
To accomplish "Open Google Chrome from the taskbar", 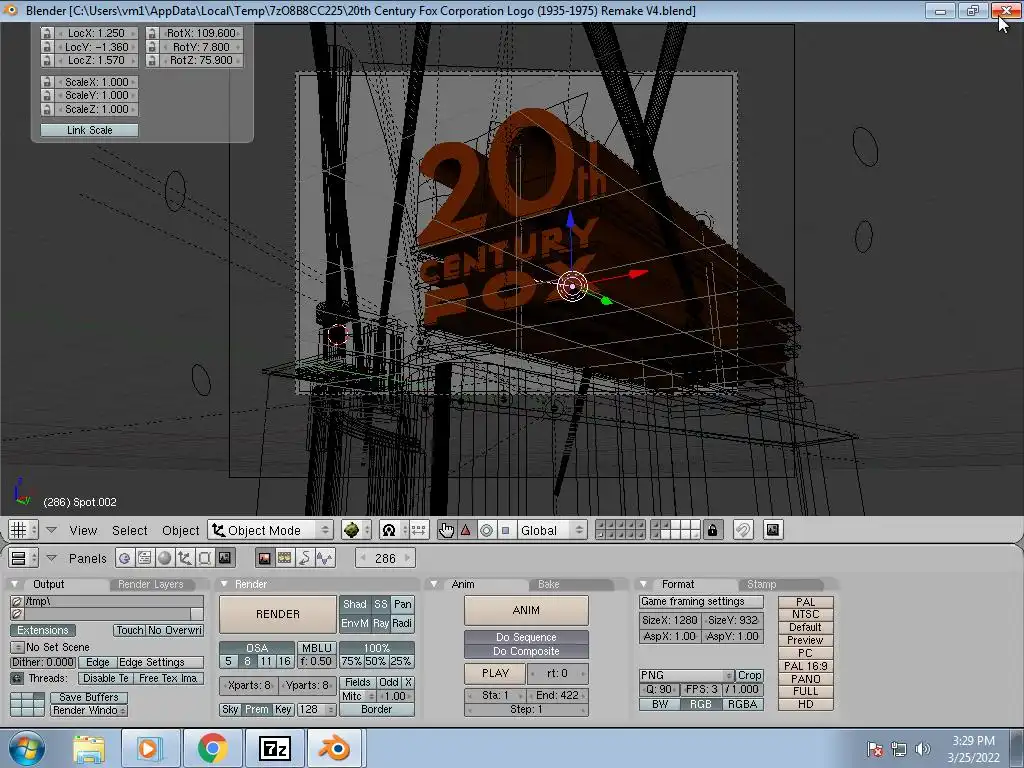I will point(212,748).
